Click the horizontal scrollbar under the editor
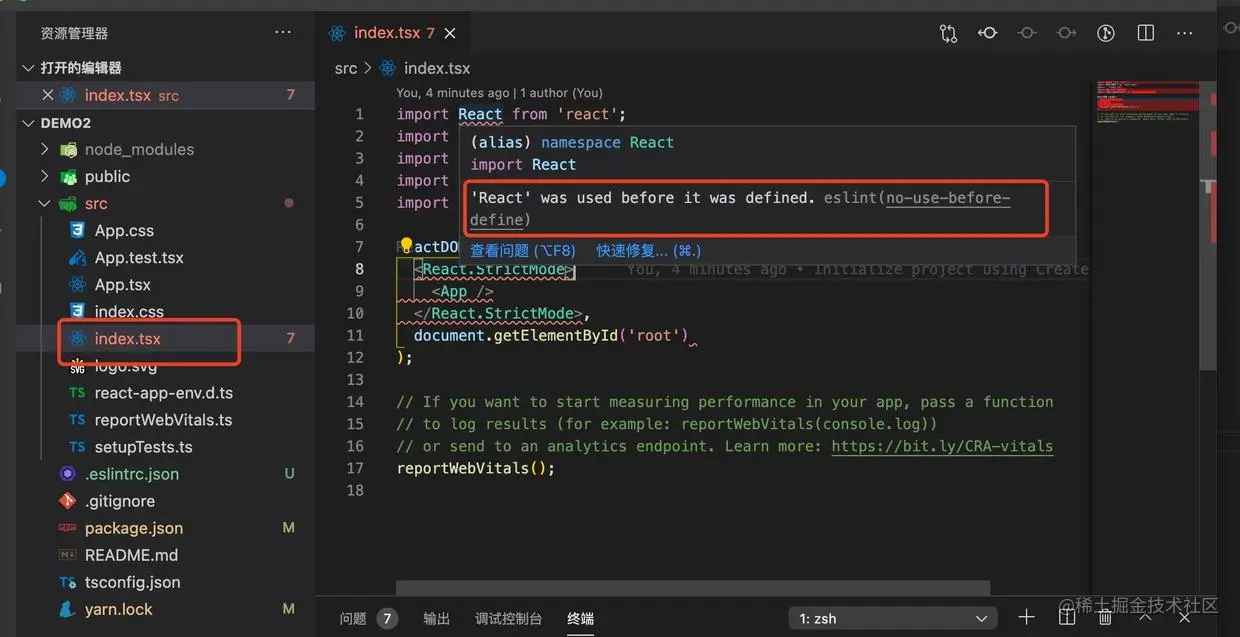 [x=692, y=588]
